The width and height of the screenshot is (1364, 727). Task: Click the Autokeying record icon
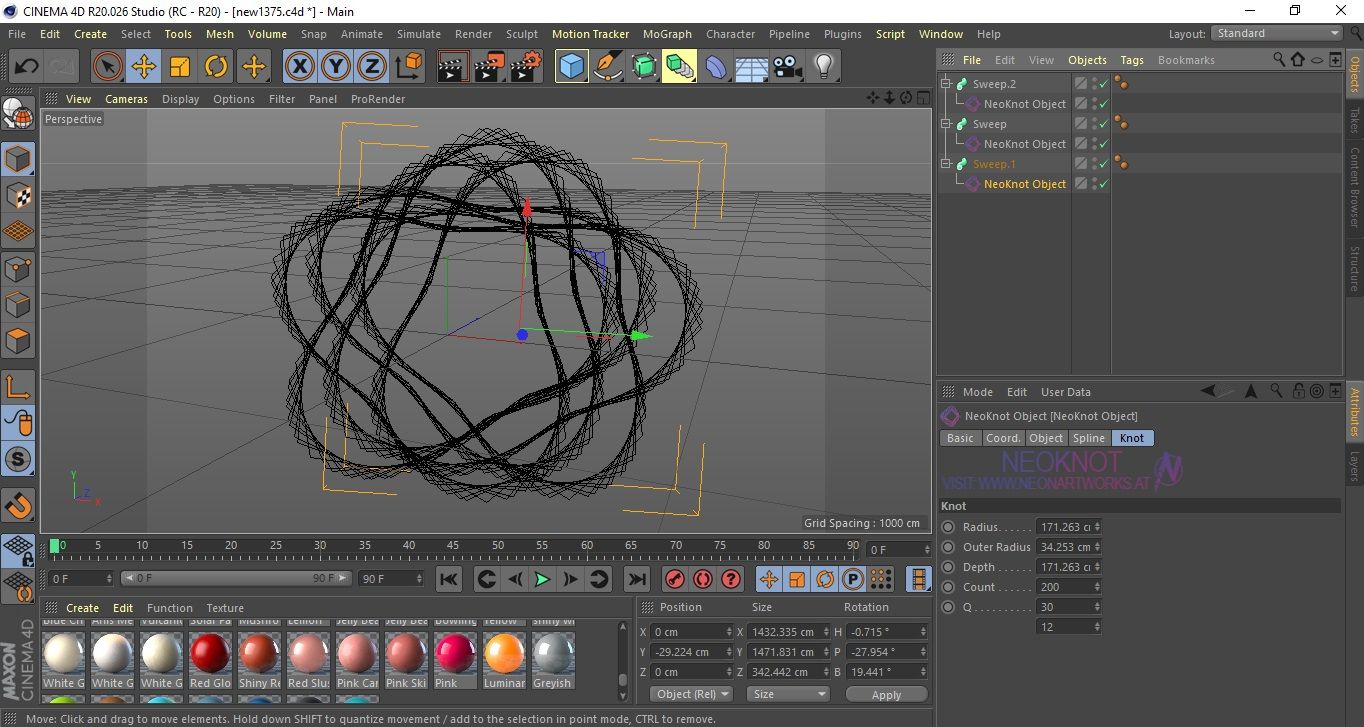[703, 579]
